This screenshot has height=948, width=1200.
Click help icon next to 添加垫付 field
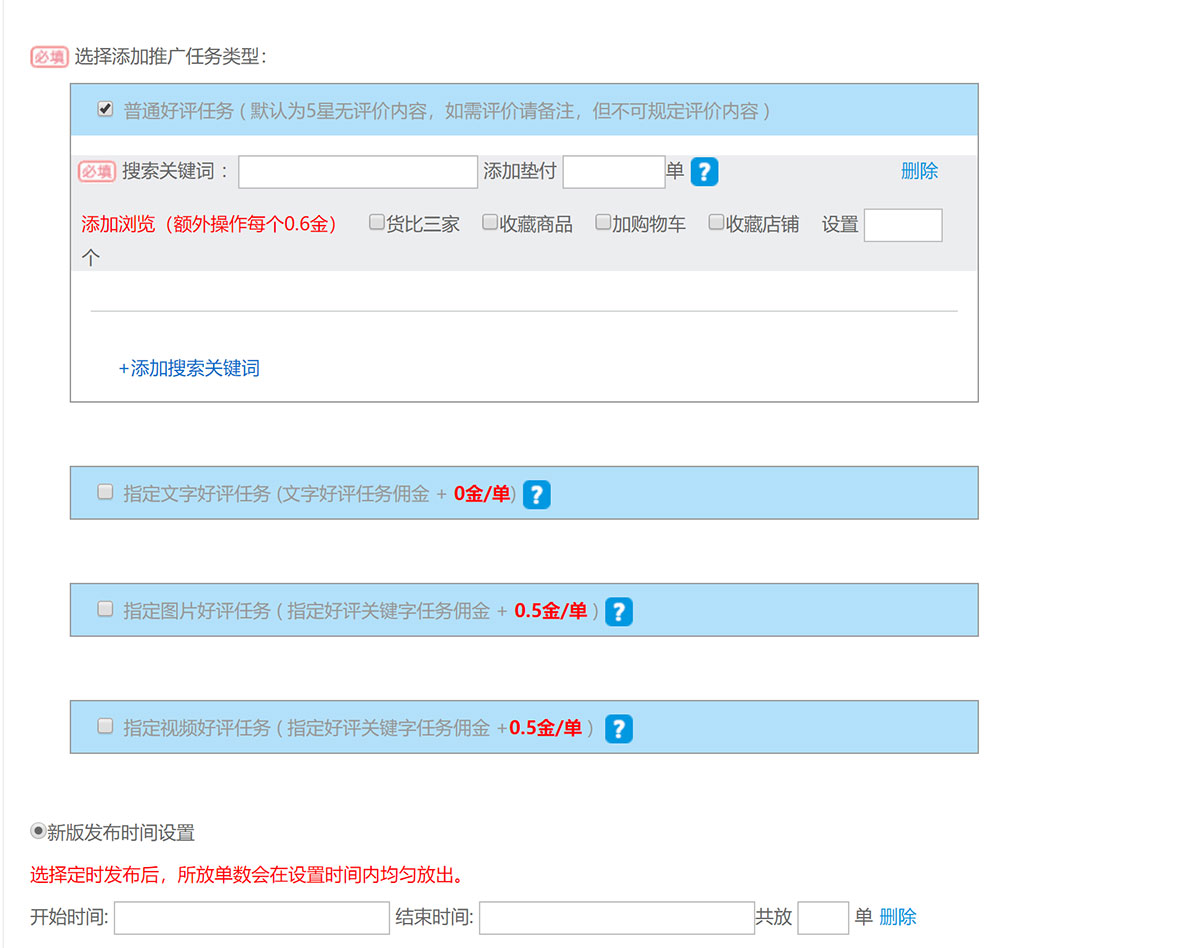[x=704, y=172]
